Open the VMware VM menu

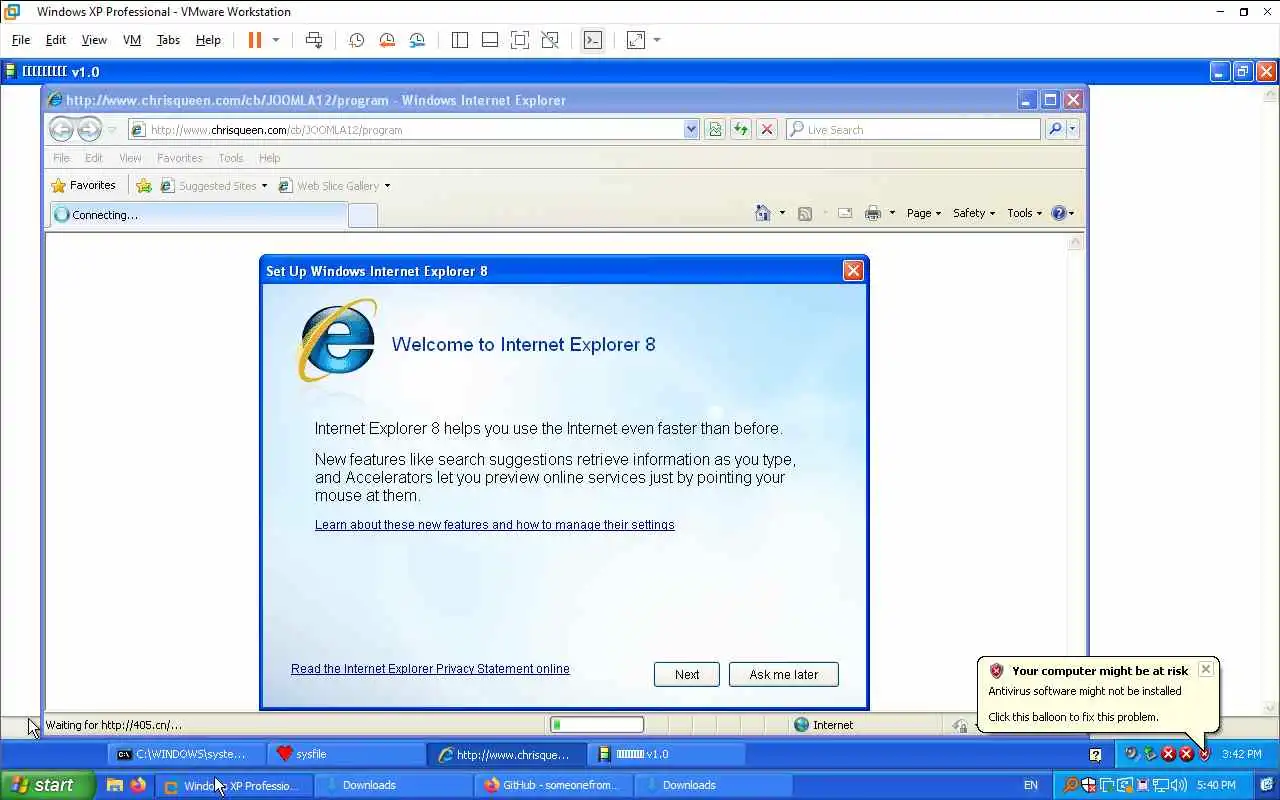click(132, 40)
